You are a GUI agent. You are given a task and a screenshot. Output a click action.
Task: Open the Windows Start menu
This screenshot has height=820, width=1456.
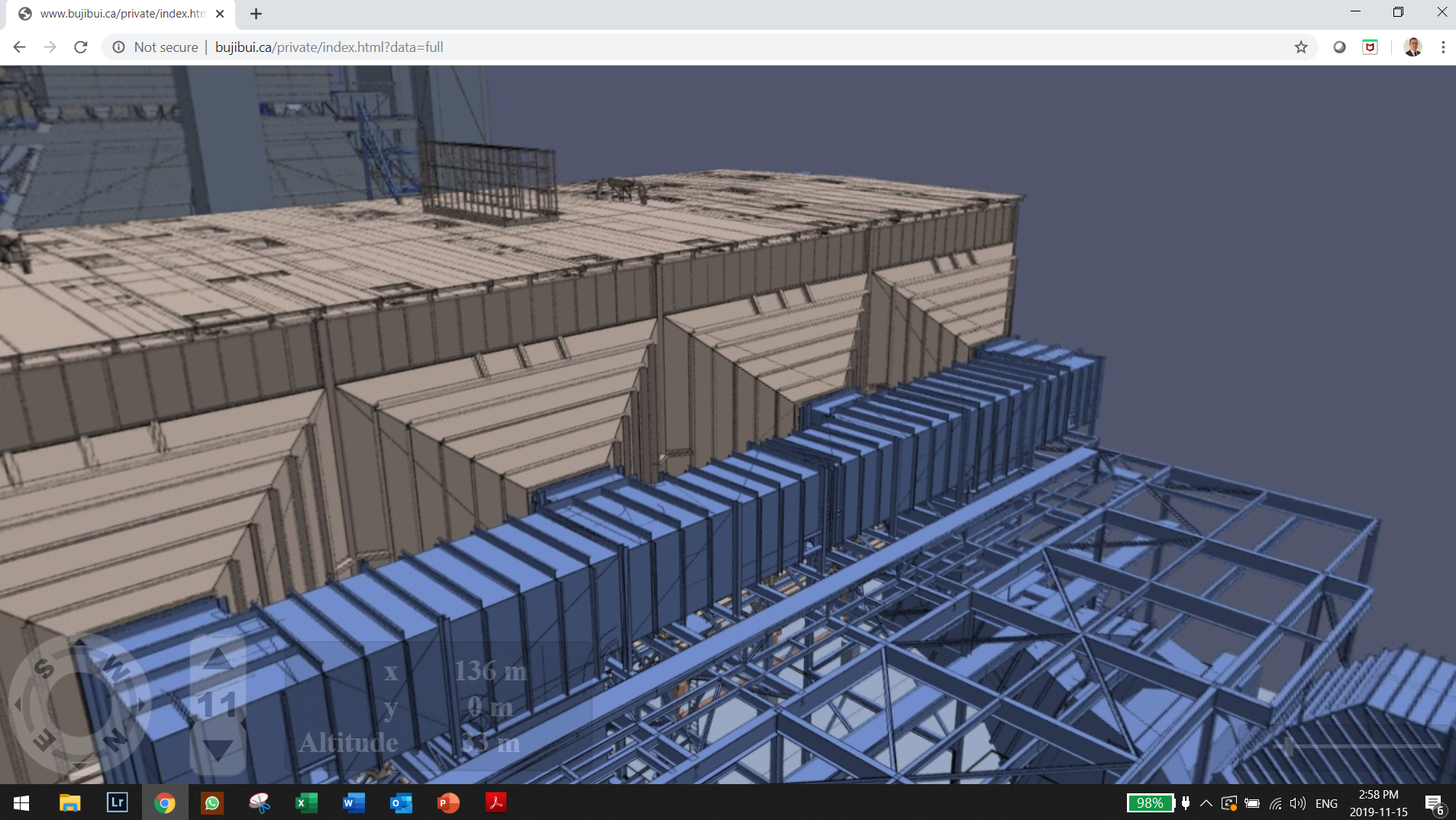(x=21, y=802)
